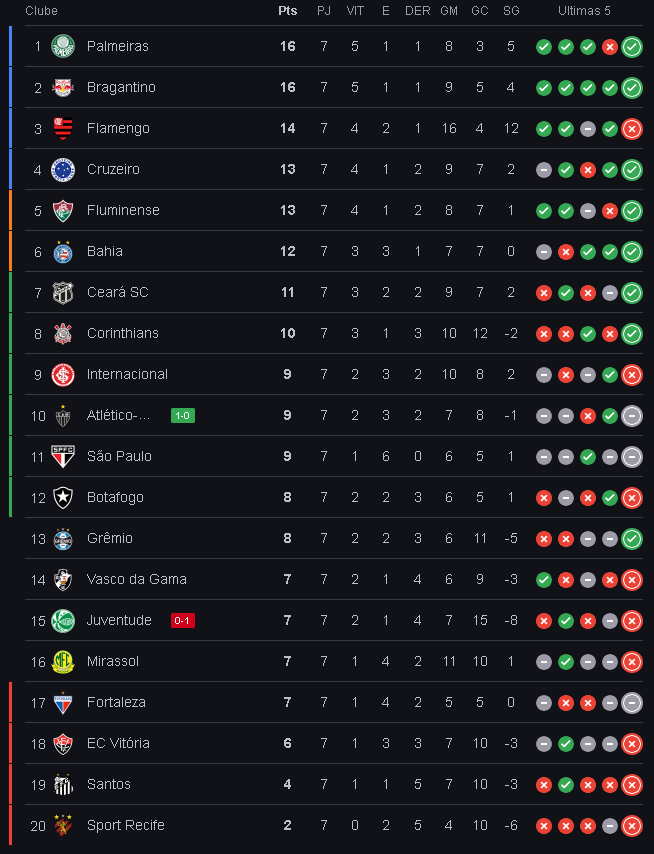Click the Cruzeiro club crest icon
The image size is (654, 854).
[x=63, y=169]
